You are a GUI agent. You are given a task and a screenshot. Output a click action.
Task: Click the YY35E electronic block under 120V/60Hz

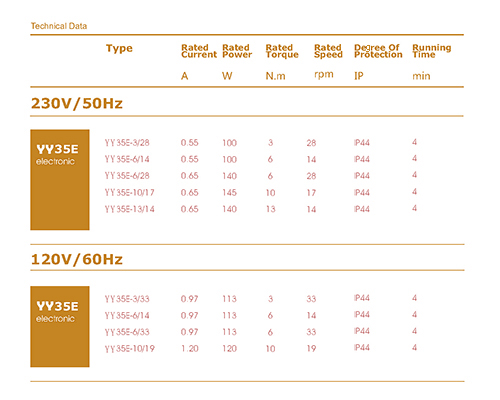click(60, 327)
